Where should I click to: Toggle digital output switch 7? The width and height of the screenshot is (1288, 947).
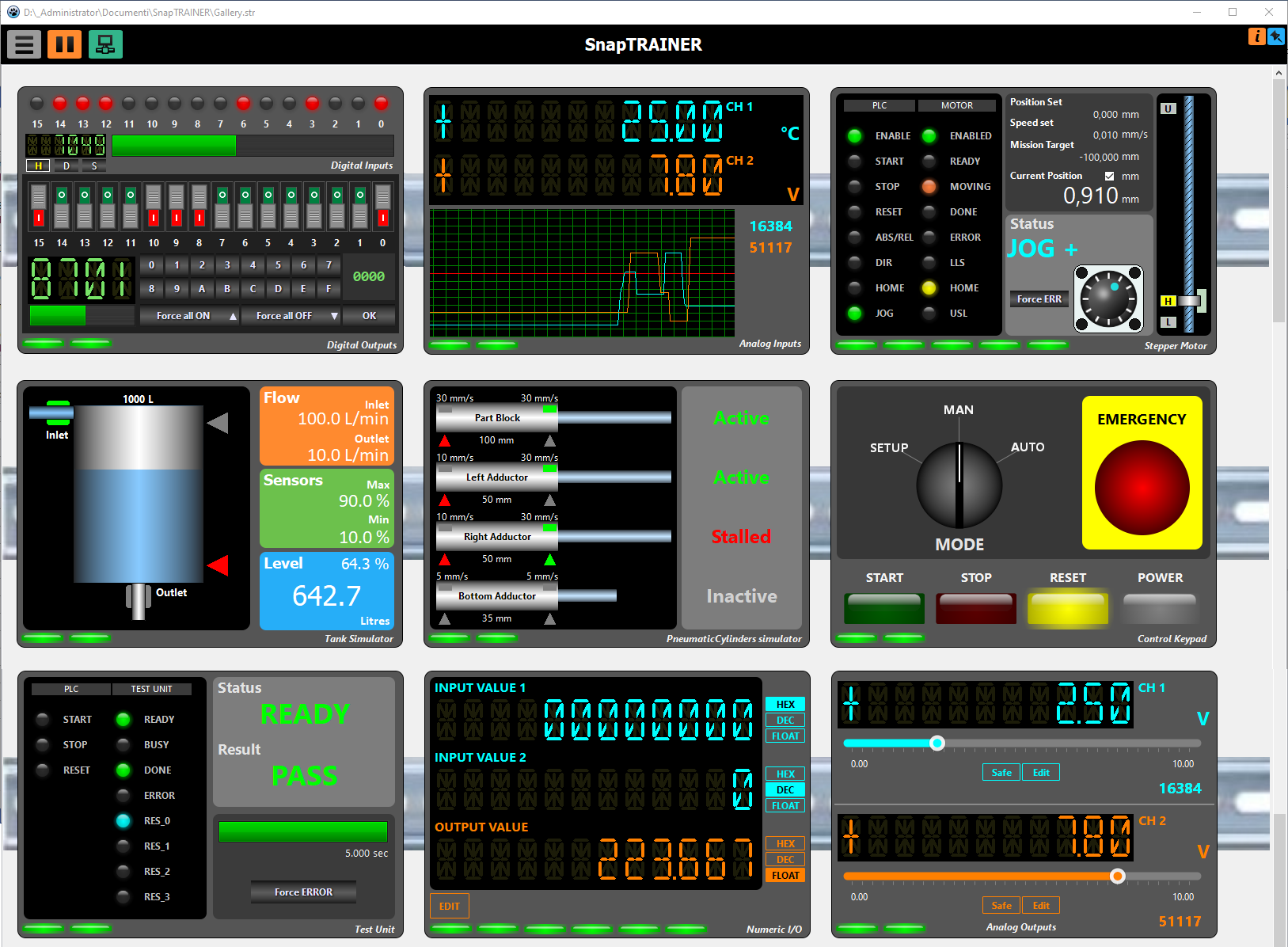pos(222,205)
